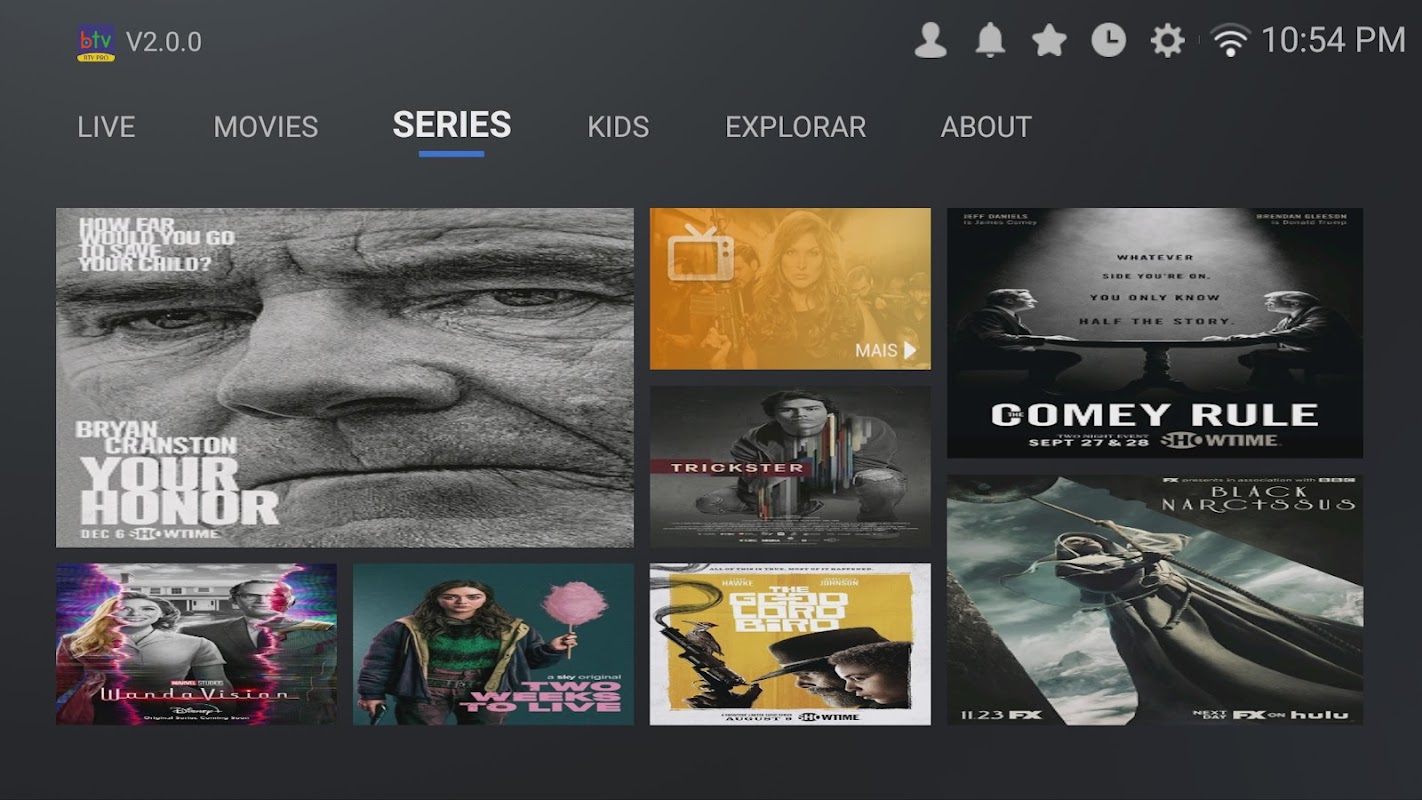The image size is (1422, 800).
Task: Click the Wi-Fi status icon
Action: 1230,41
